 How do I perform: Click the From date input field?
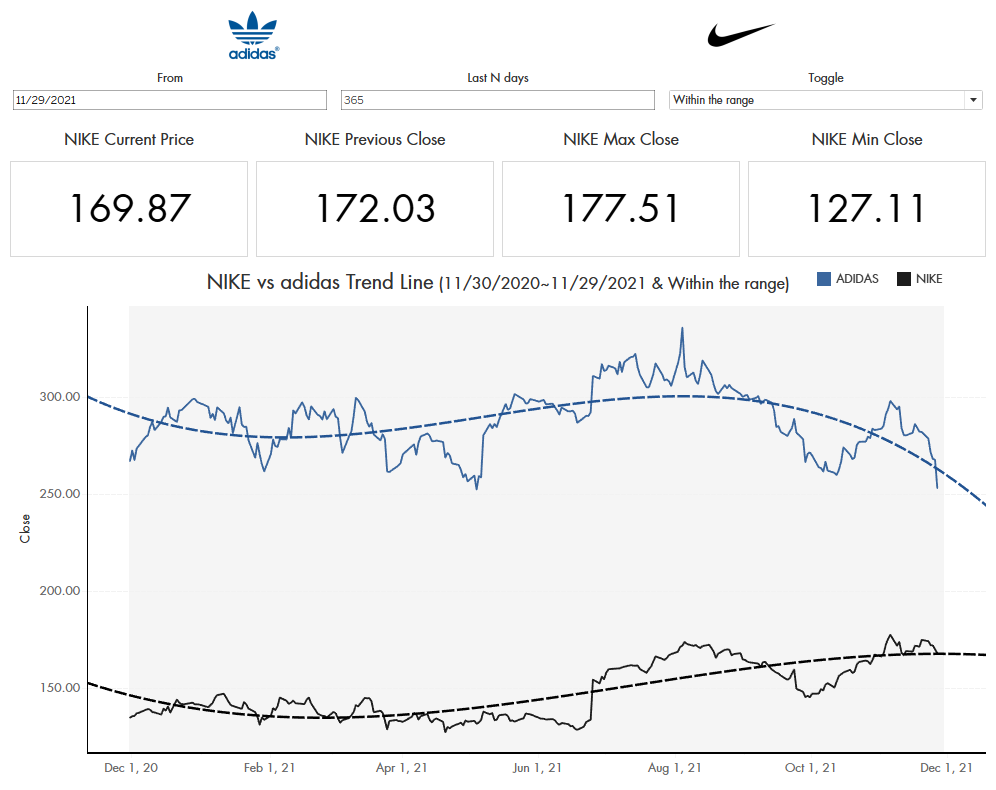tap(169, 100)
